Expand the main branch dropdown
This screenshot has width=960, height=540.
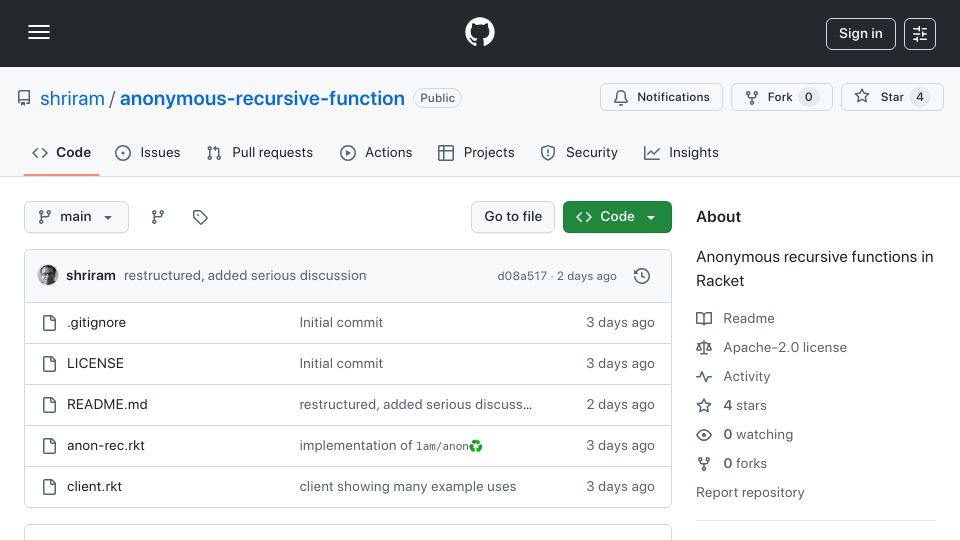point(77,217)
